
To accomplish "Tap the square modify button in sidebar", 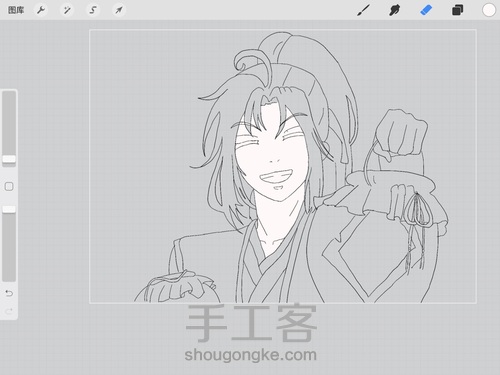I will 9,186.
